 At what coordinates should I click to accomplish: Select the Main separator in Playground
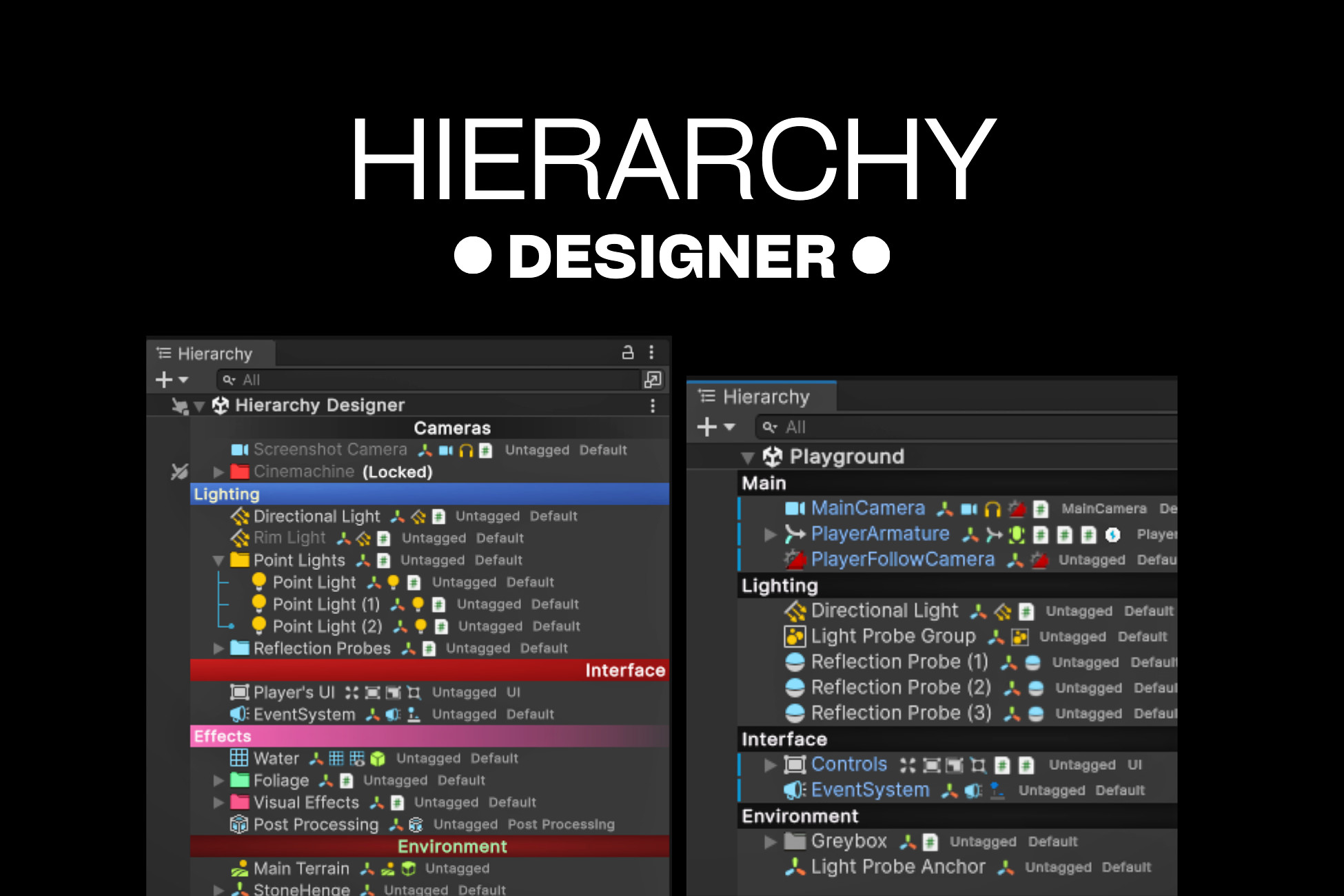click(x=958, y=483)
